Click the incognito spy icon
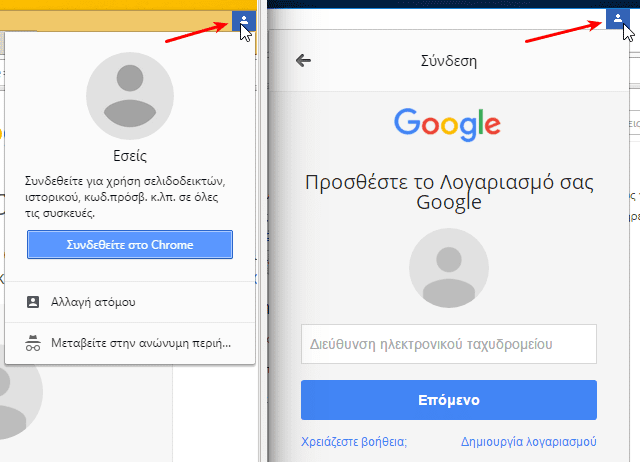Screen dimensions: 640x462 point(33,343)
